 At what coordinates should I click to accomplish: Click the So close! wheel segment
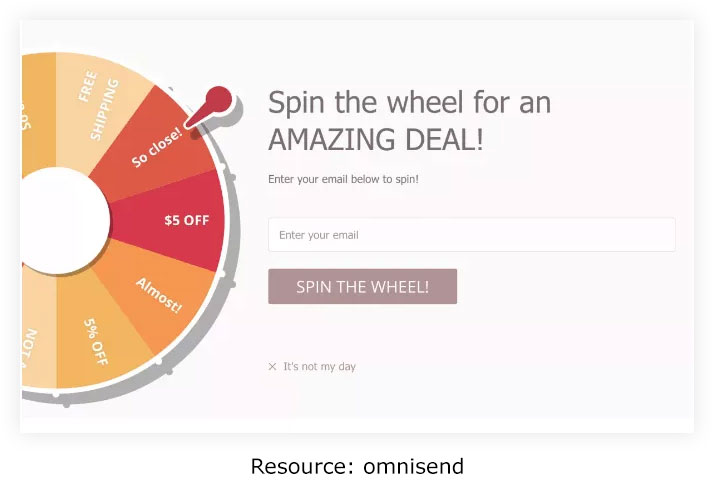pyautogui.click(x=156, y=146)
